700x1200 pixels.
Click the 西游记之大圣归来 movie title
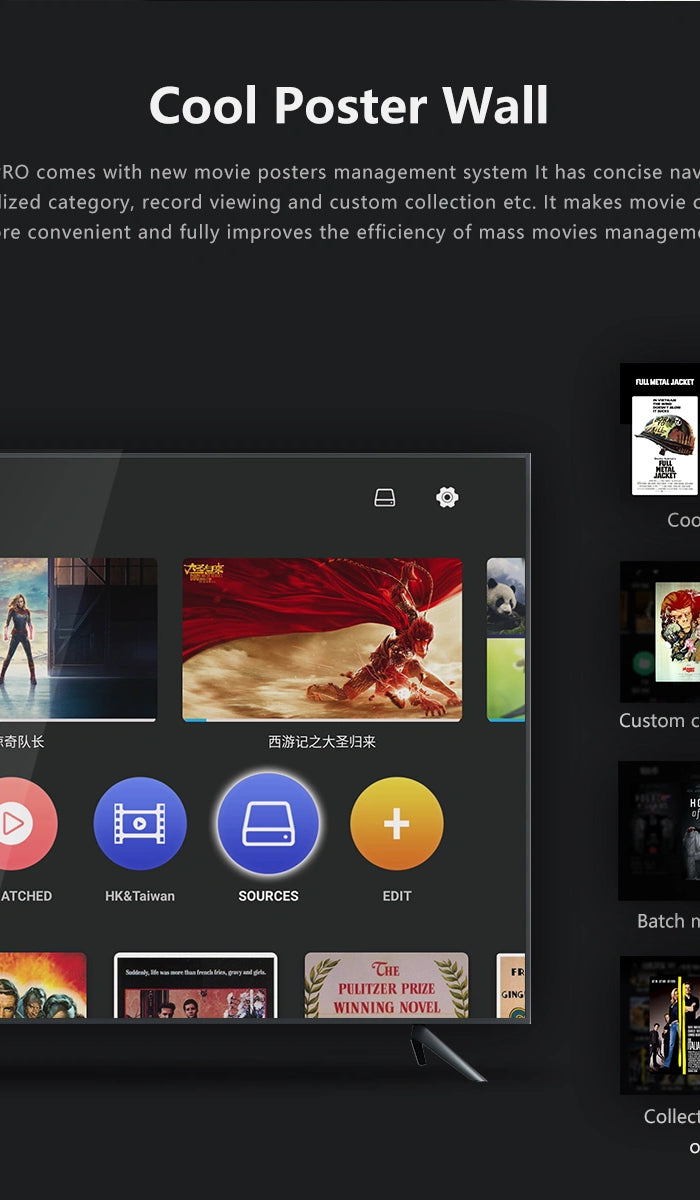pos(322,742)
